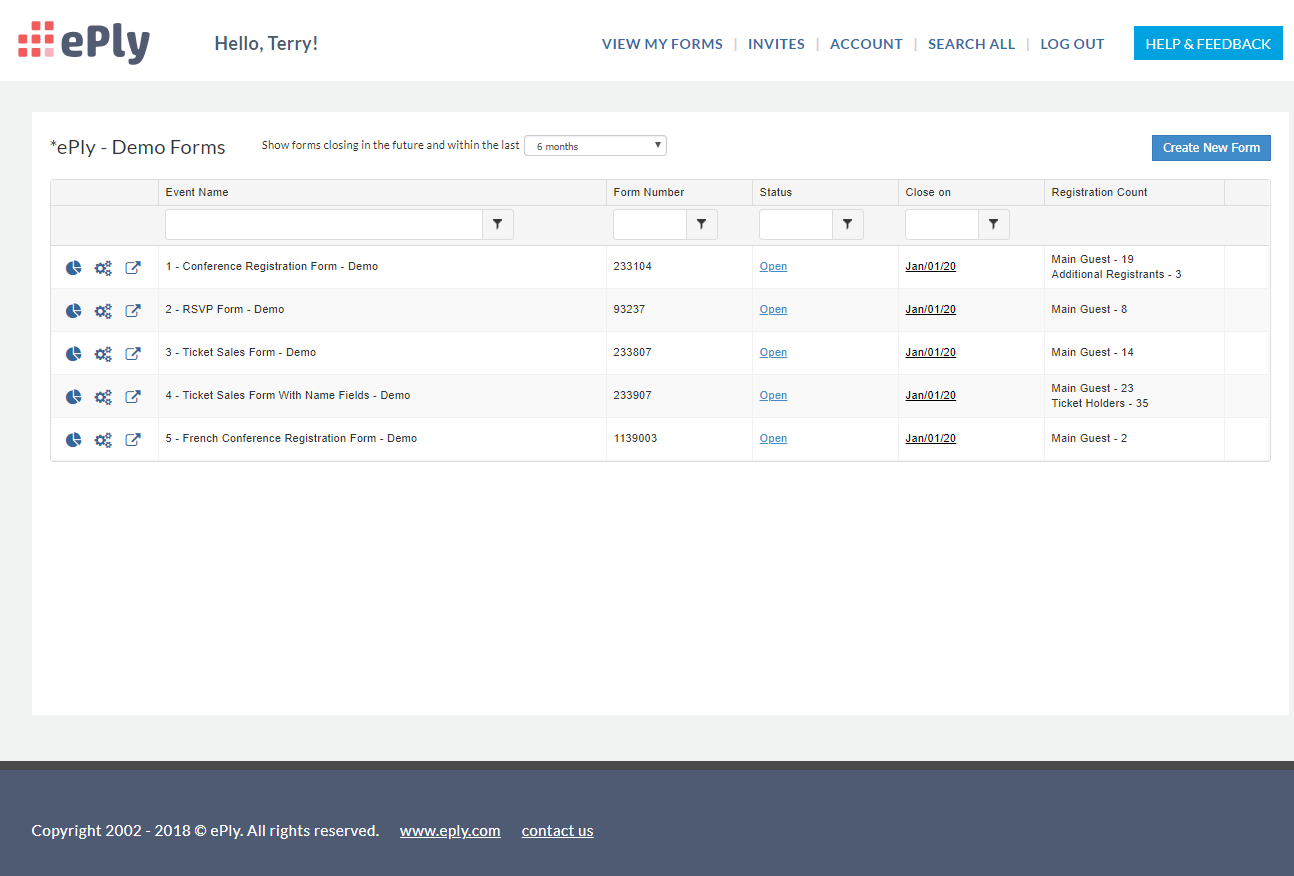Open the Account menu item
This screenshot has width=1294, height=876.
(866, 44)
